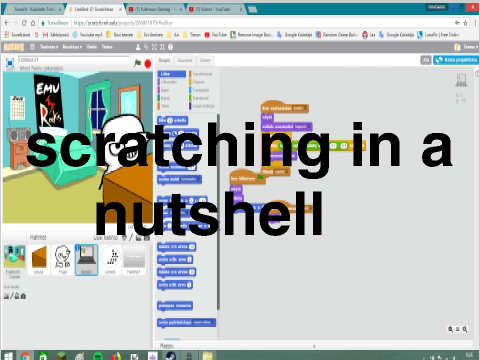Open the Muokkaa menu

pyautogui.click(x=72, y=47)
